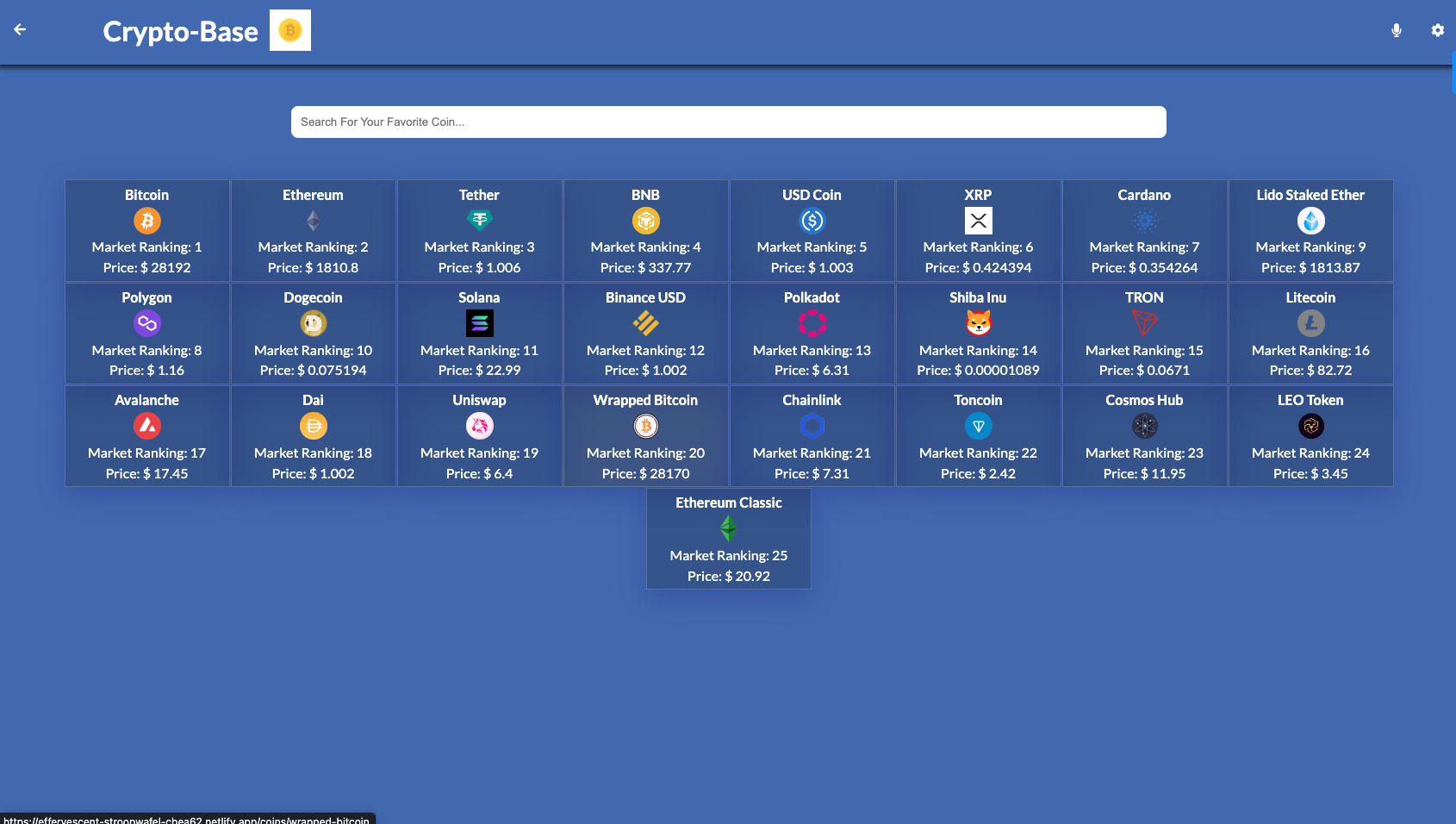Open the Wrapped Bitcoin card title
1456x824 pixels.
pyautogui.click(x=645, y=400)
